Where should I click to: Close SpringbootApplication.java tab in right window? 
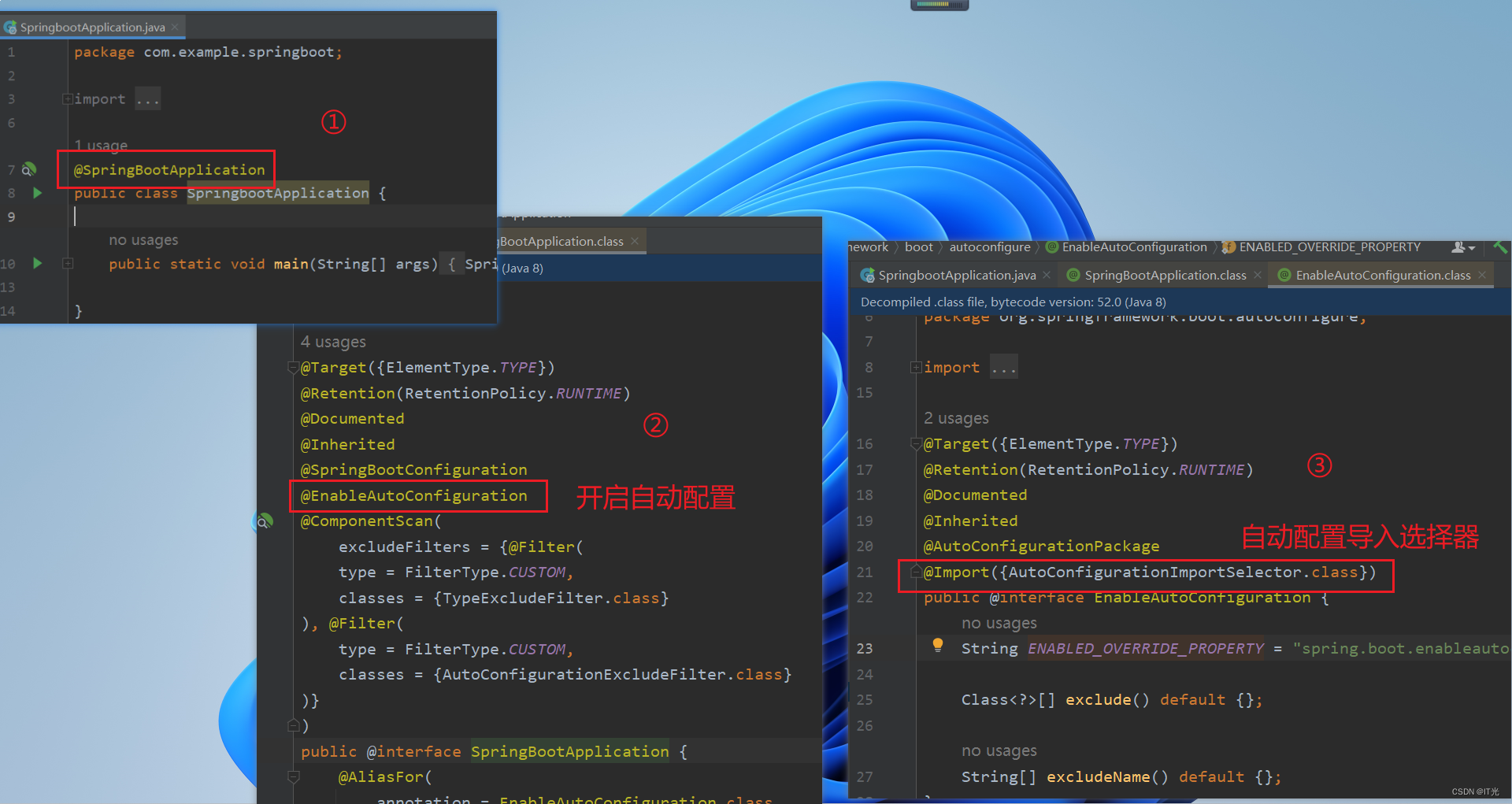click(x=1047, y=275)
